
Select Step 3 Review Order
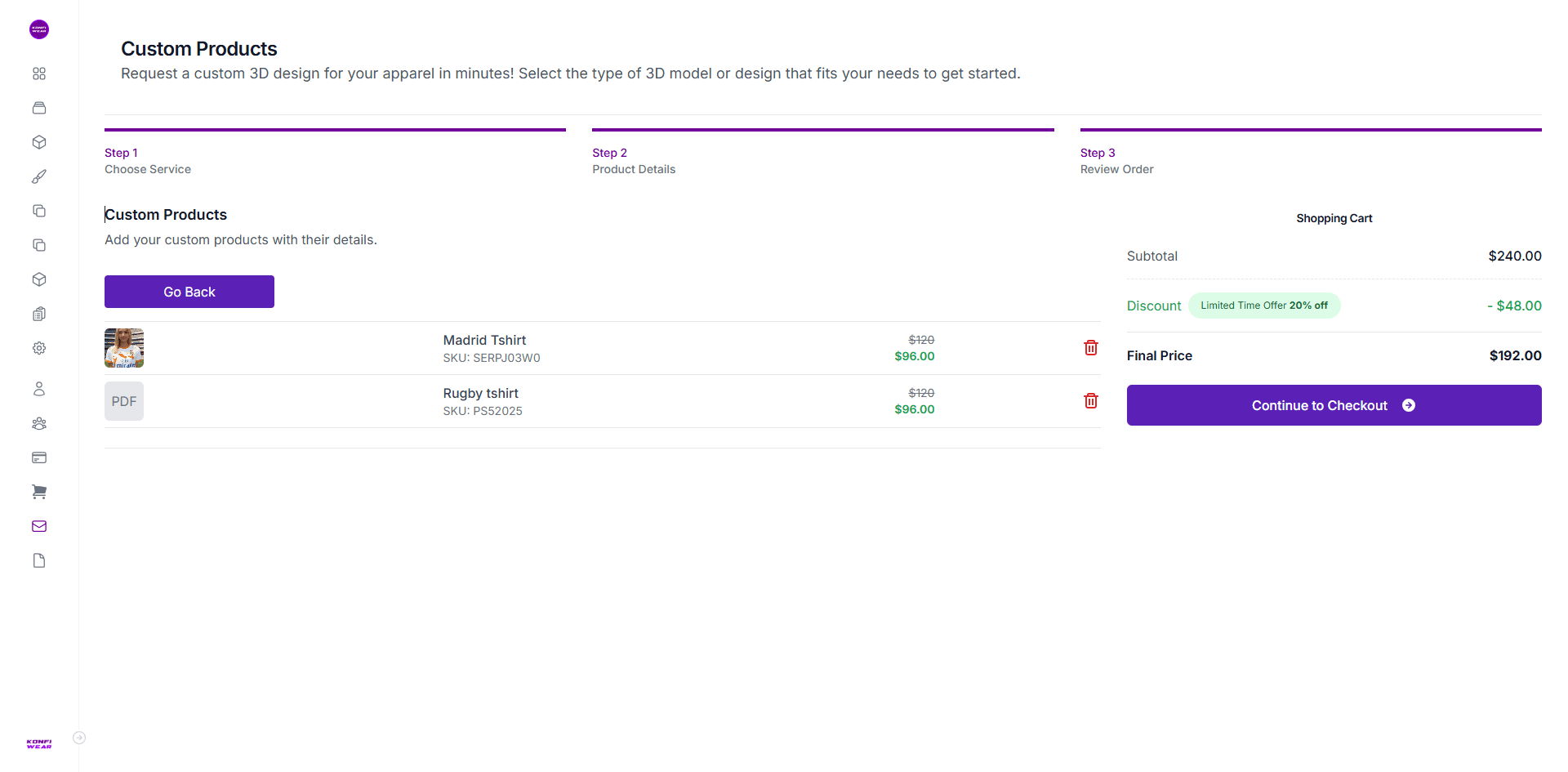coord(1116,161)
